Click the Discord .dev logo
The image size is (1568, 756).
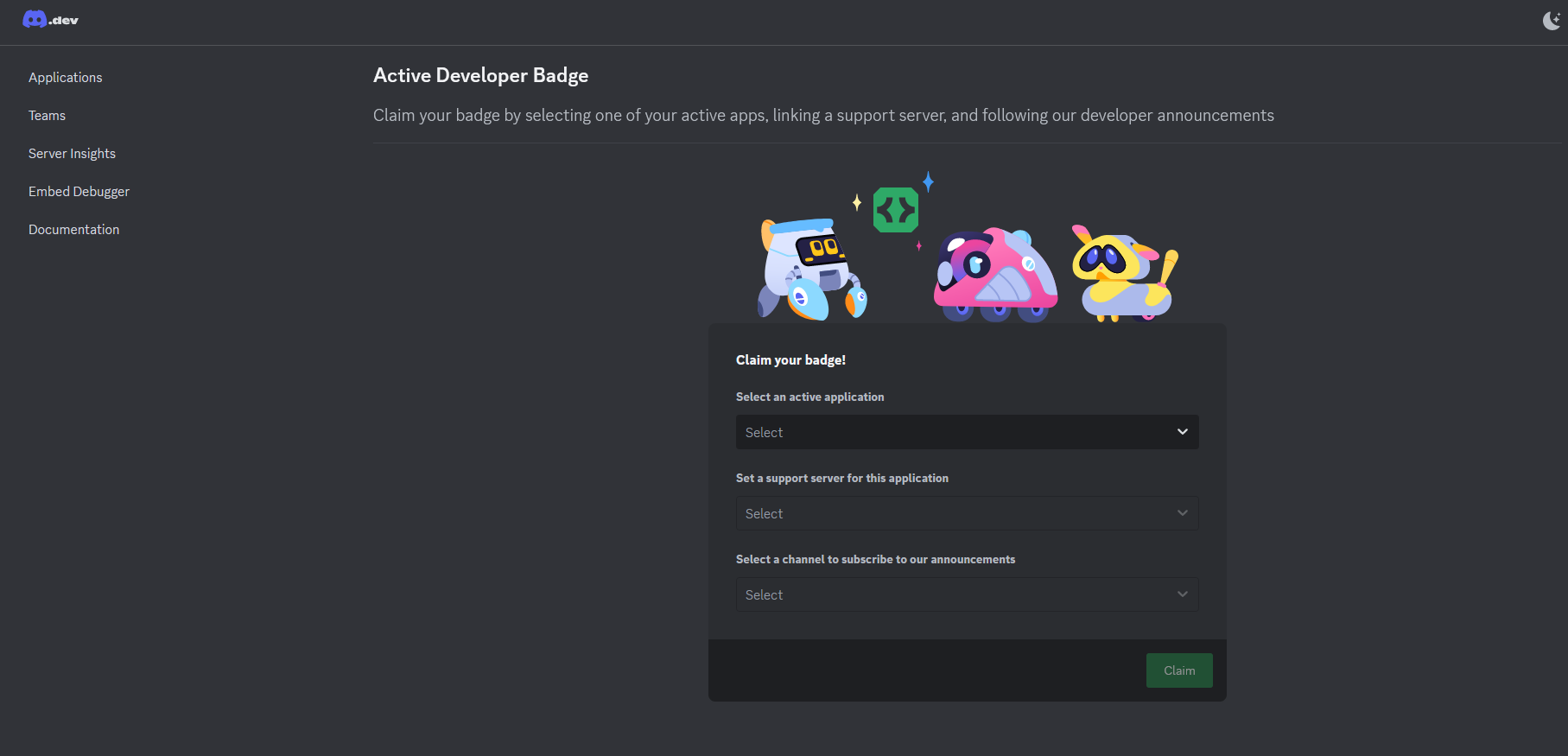tap(50, 20)
